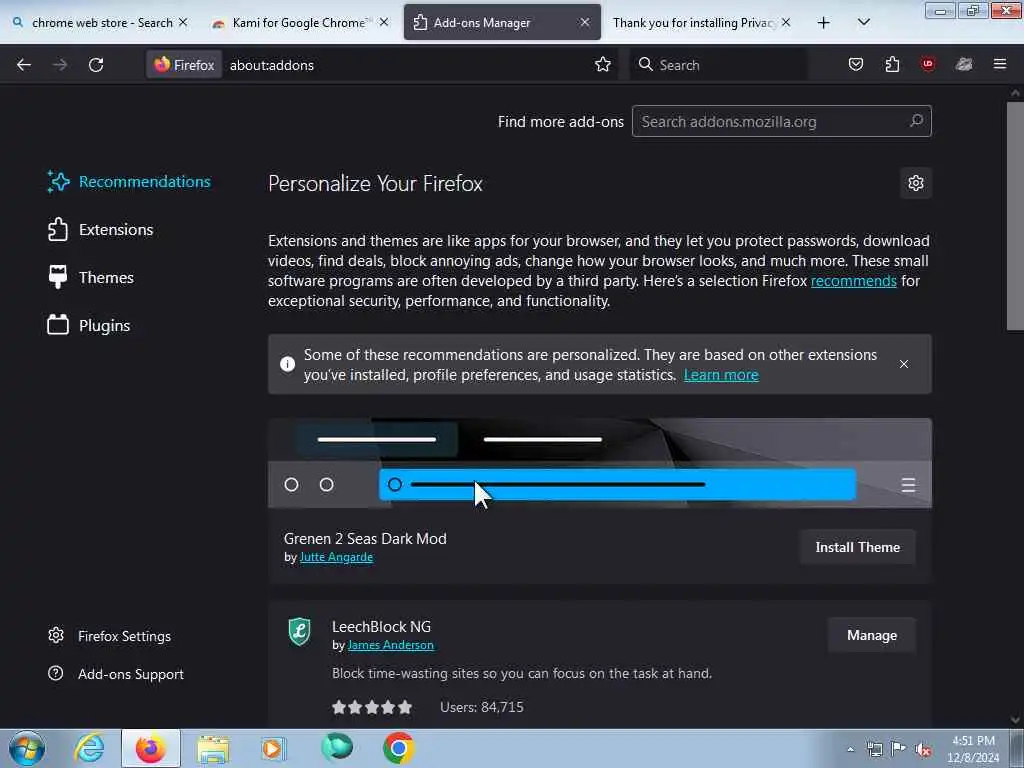Switch to chrome web store Search tab
The height and width of the screenshot is (768, 1024).
pyautogui.click(x=101, y=22)
